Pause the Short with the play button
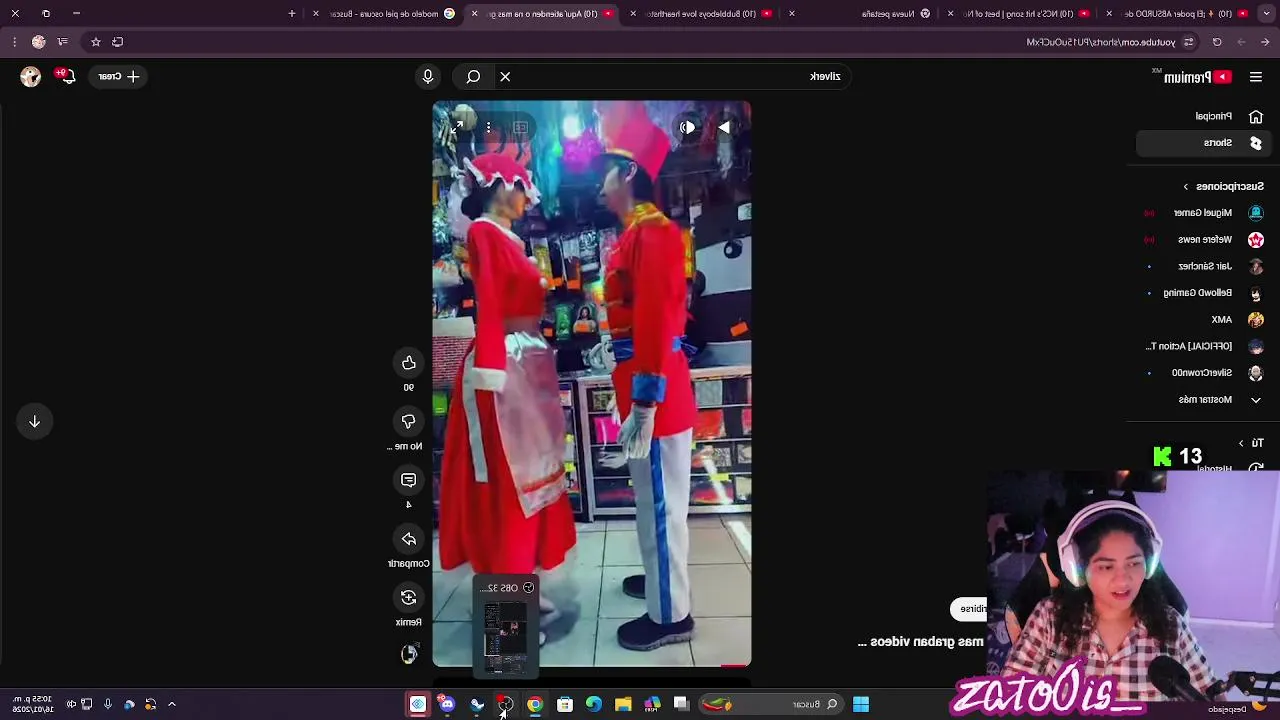The image size is (1280, 720). [724, 127]
